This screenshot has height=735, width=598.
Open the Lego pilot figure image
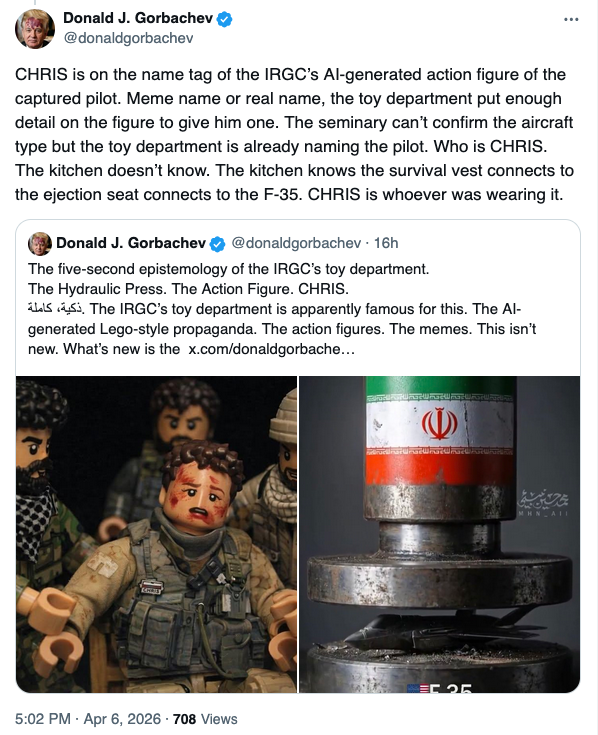click(x=157, y=534)
